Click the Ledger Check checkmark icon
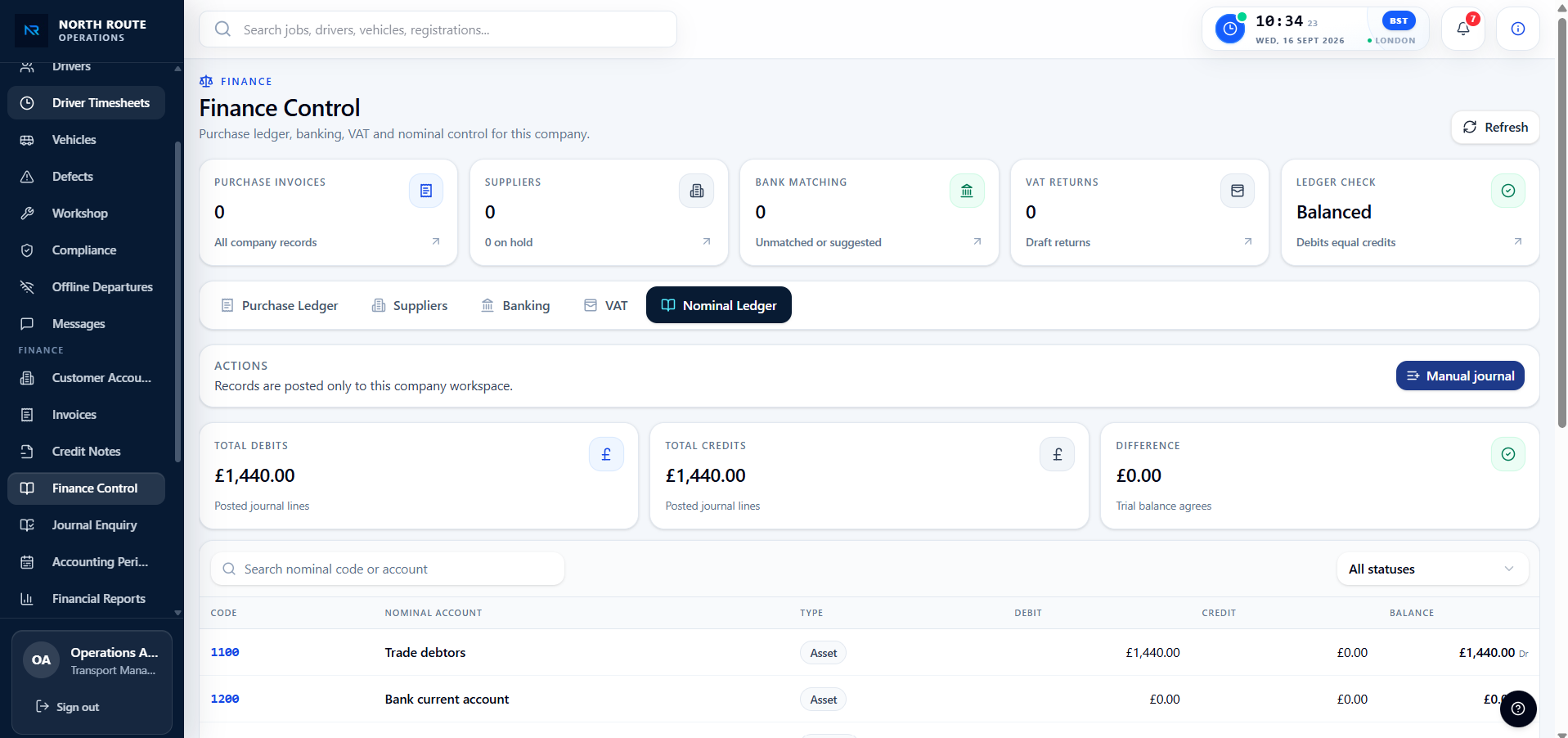1568x738 pixels. [x=1508, y=191]
